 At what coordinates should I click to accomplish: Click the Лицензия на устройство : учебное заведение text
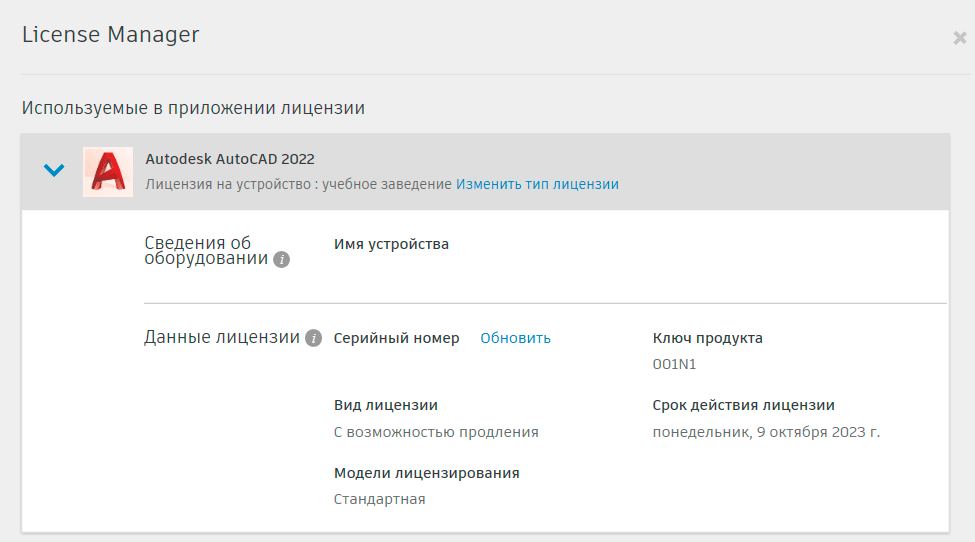(298, 184)
